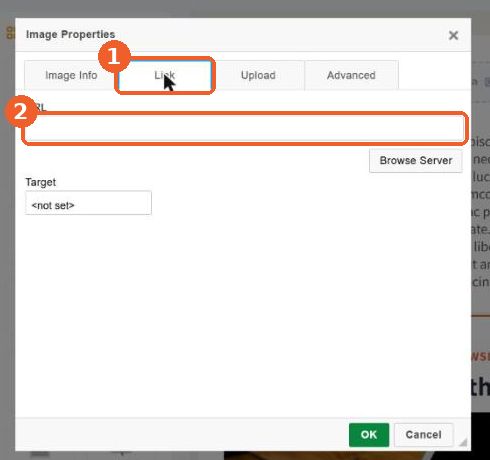This screenshot has width=490, height=460.
Task: Open the Link tab
Action: pyautogui.click(x=165, y=75)
